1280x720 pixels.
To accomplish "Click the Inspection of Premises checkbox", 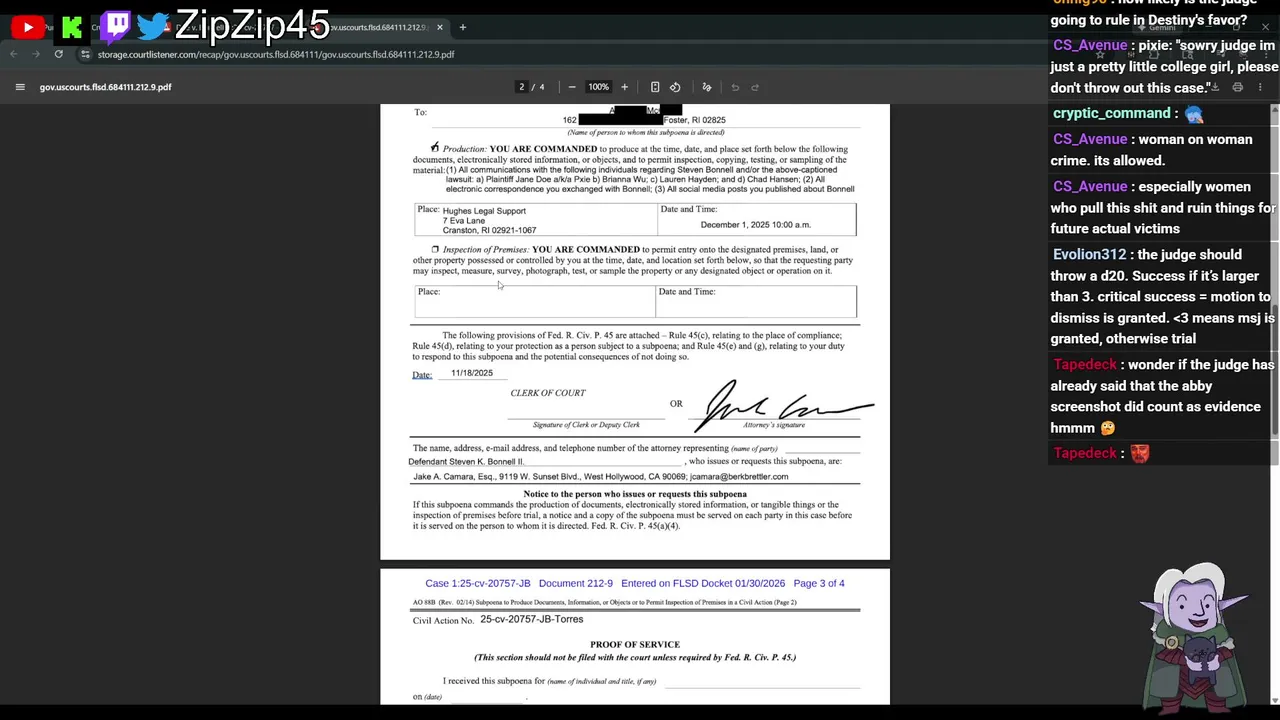I will tap(435, 249).
